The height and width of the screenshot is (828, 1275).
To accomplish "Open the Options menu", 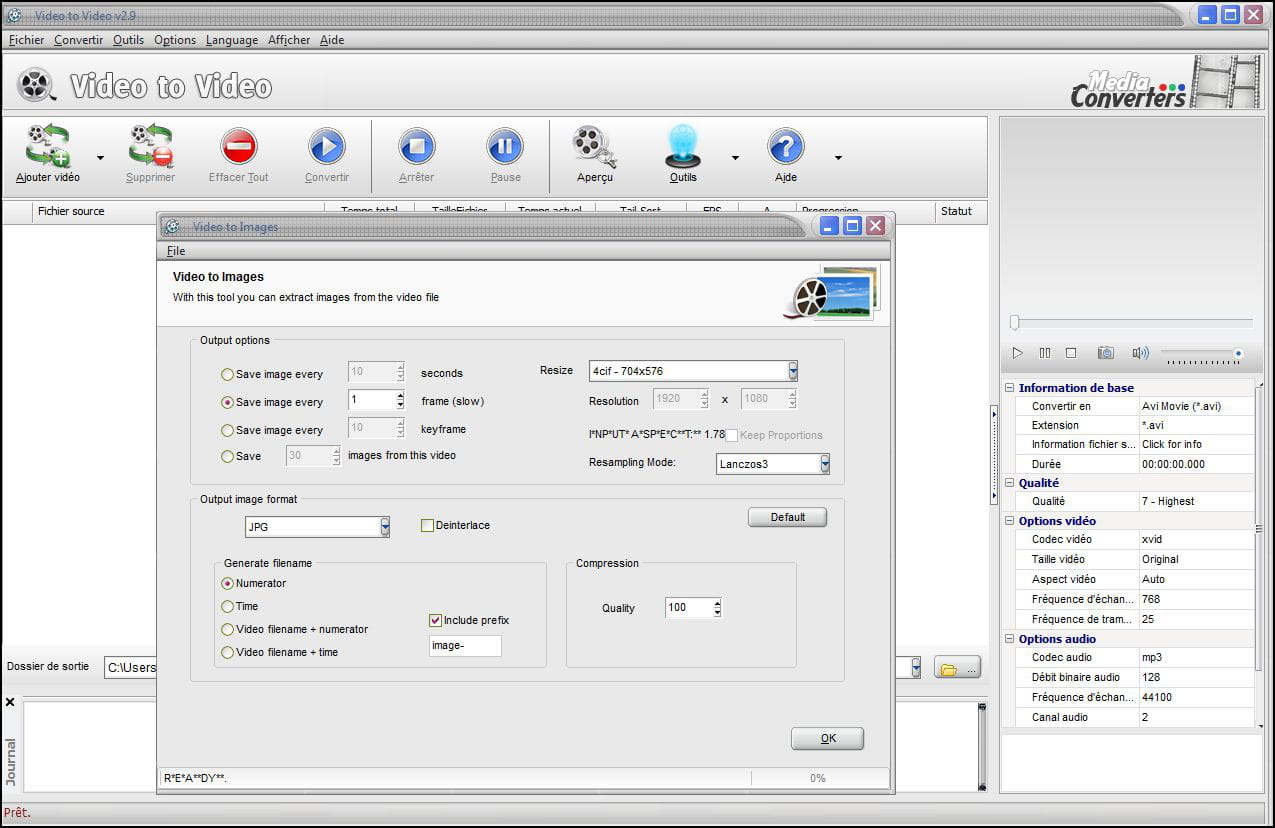I will click(175, 40).
